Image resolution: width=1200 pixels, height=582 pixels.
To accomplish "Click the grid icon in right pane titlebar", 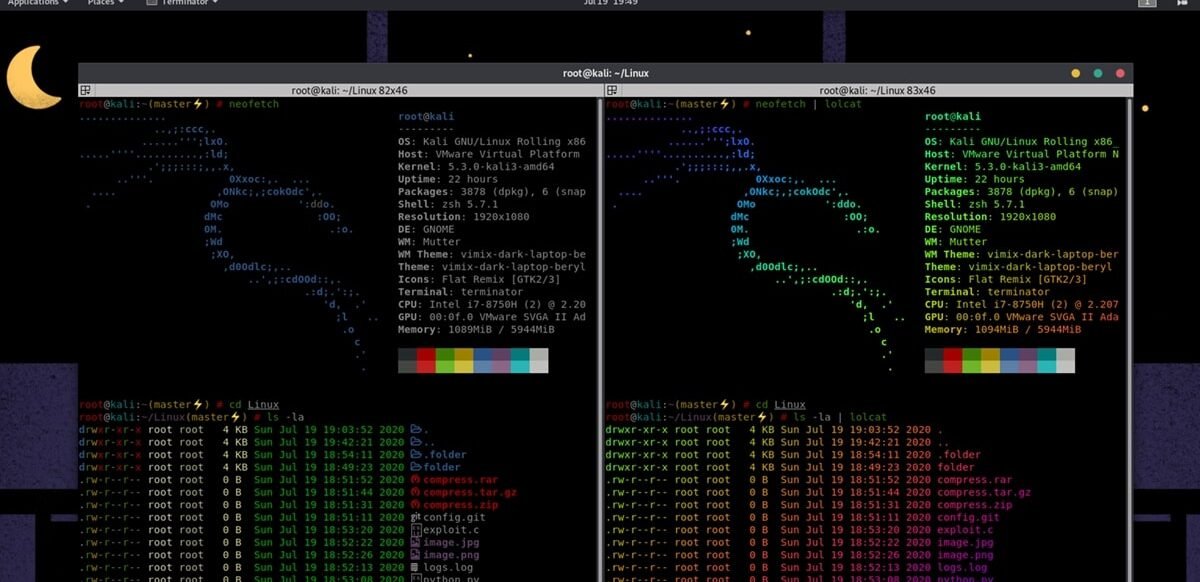I will 612,90.
